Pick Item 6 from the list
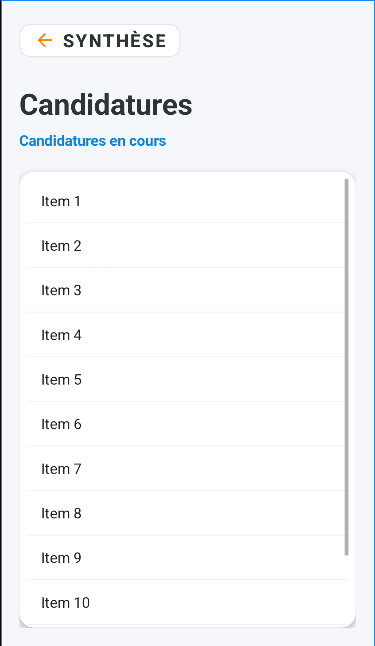This screenshot has height=646, width=375. coord(188,424)
